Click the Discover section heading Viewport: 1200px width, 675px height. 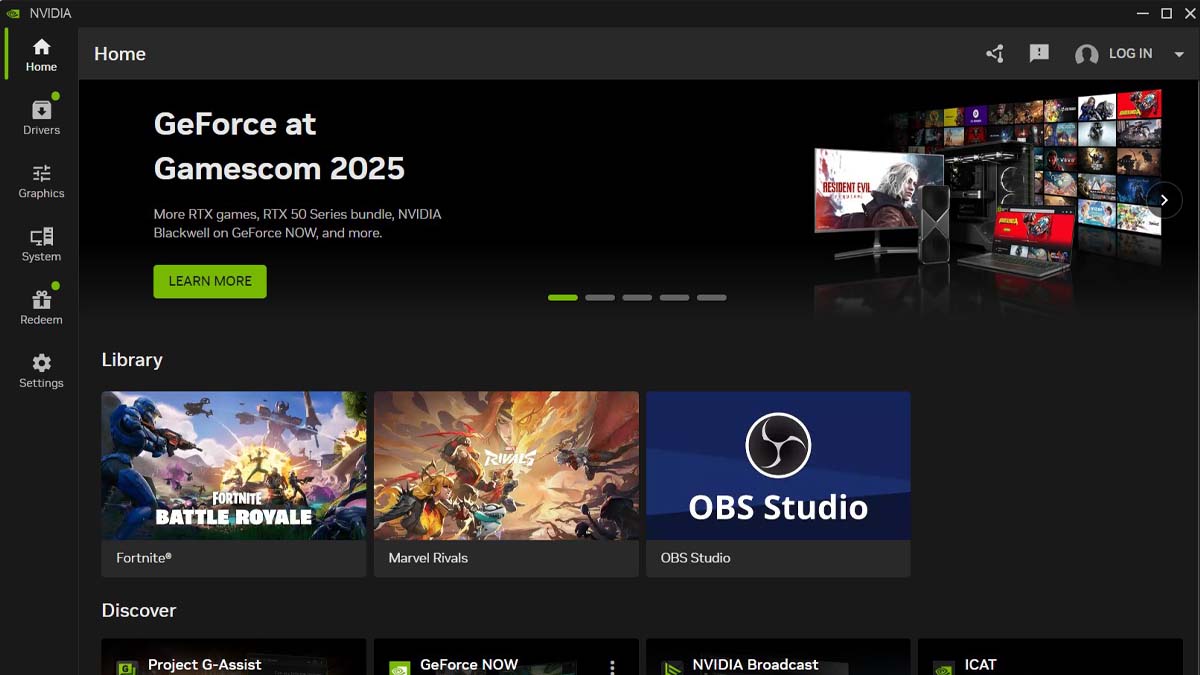coord(139,610)
